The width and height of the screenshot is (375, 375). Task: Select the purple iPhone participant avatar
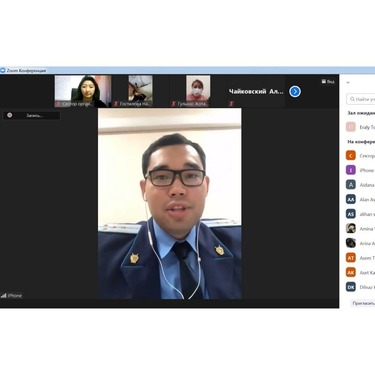click(x=351, y=170)
